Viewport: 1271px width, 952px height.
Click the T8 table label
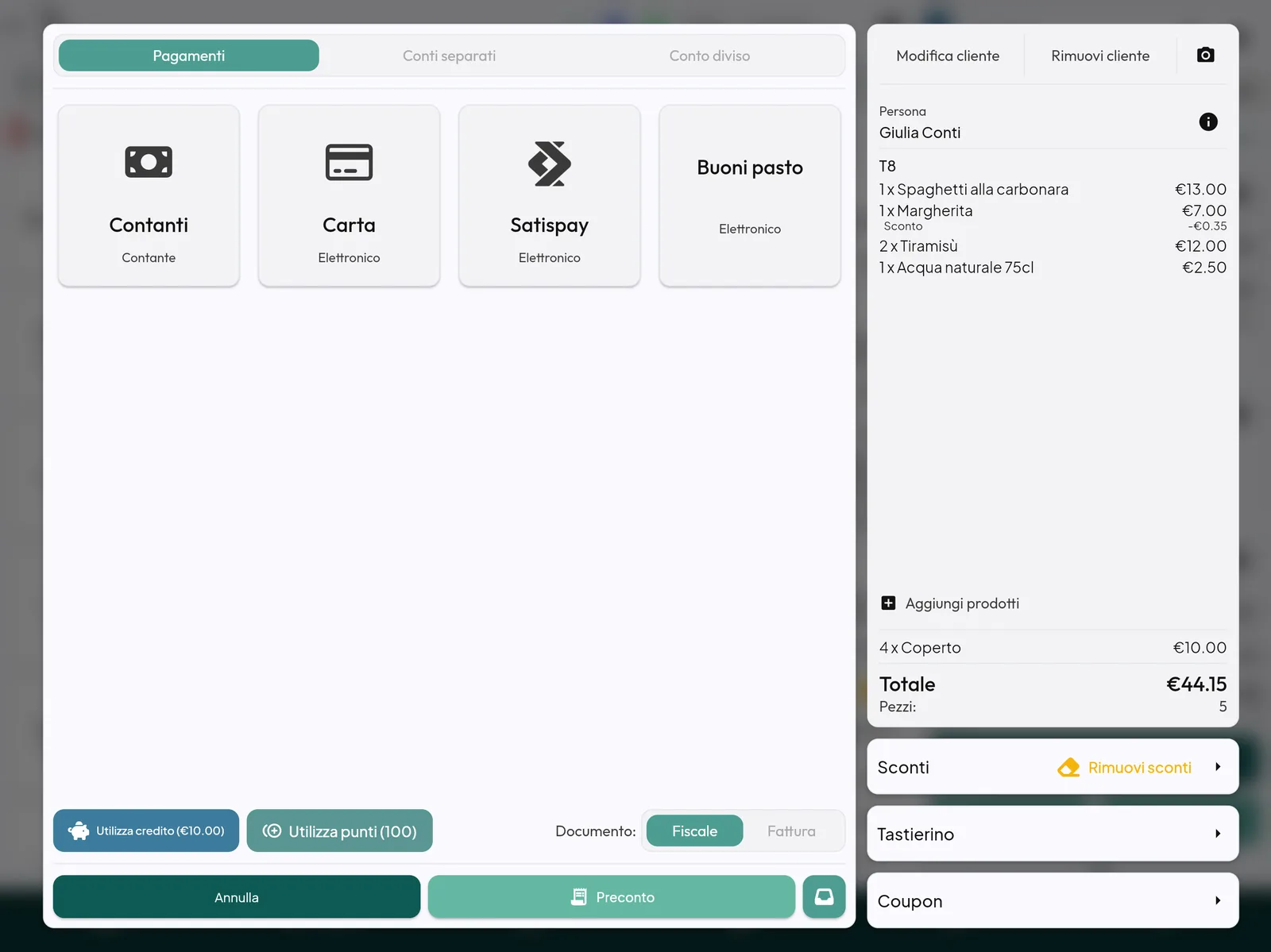click(887, 166)
